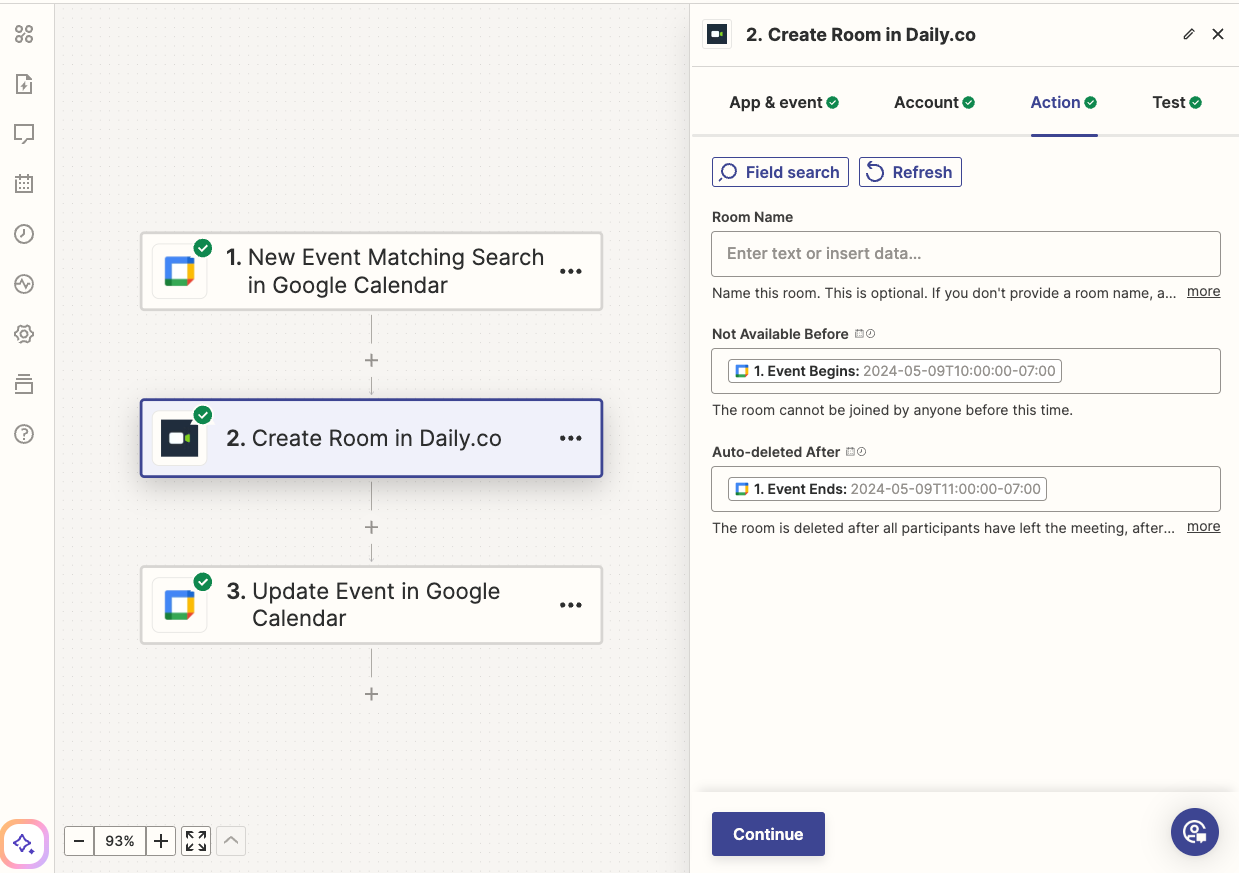This screenshot has width=1239, height=873.
Task: Zoom out with the minus button
Action: click(79, 841)
